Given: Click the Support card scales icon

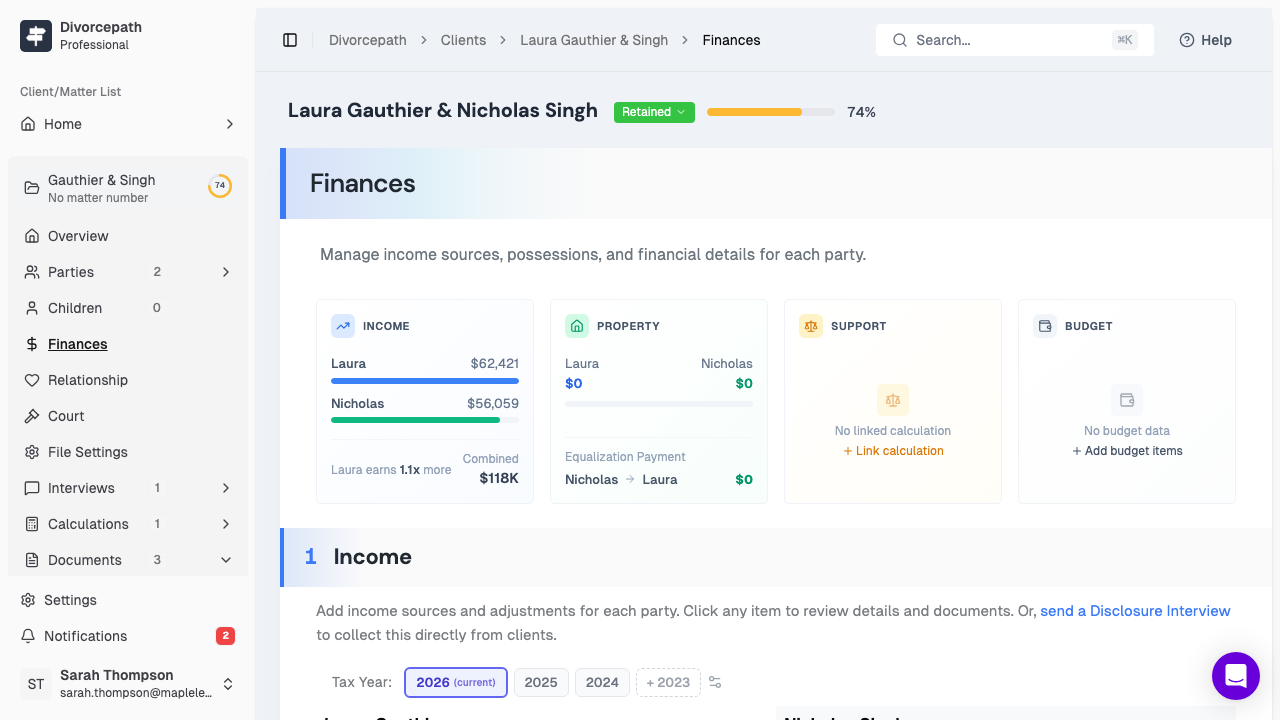Looking at the screenshot, I should click(811, 326).
